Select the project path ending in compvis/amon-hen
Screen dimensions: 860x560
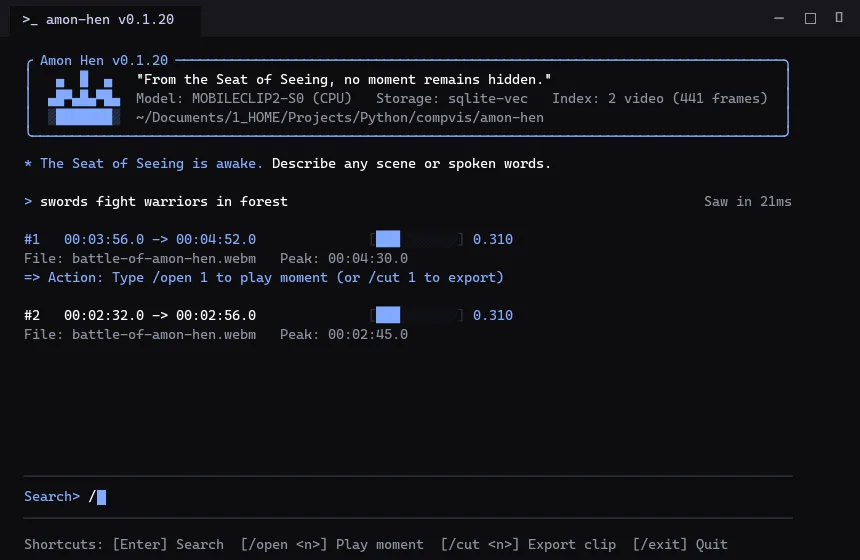[340, 118]
